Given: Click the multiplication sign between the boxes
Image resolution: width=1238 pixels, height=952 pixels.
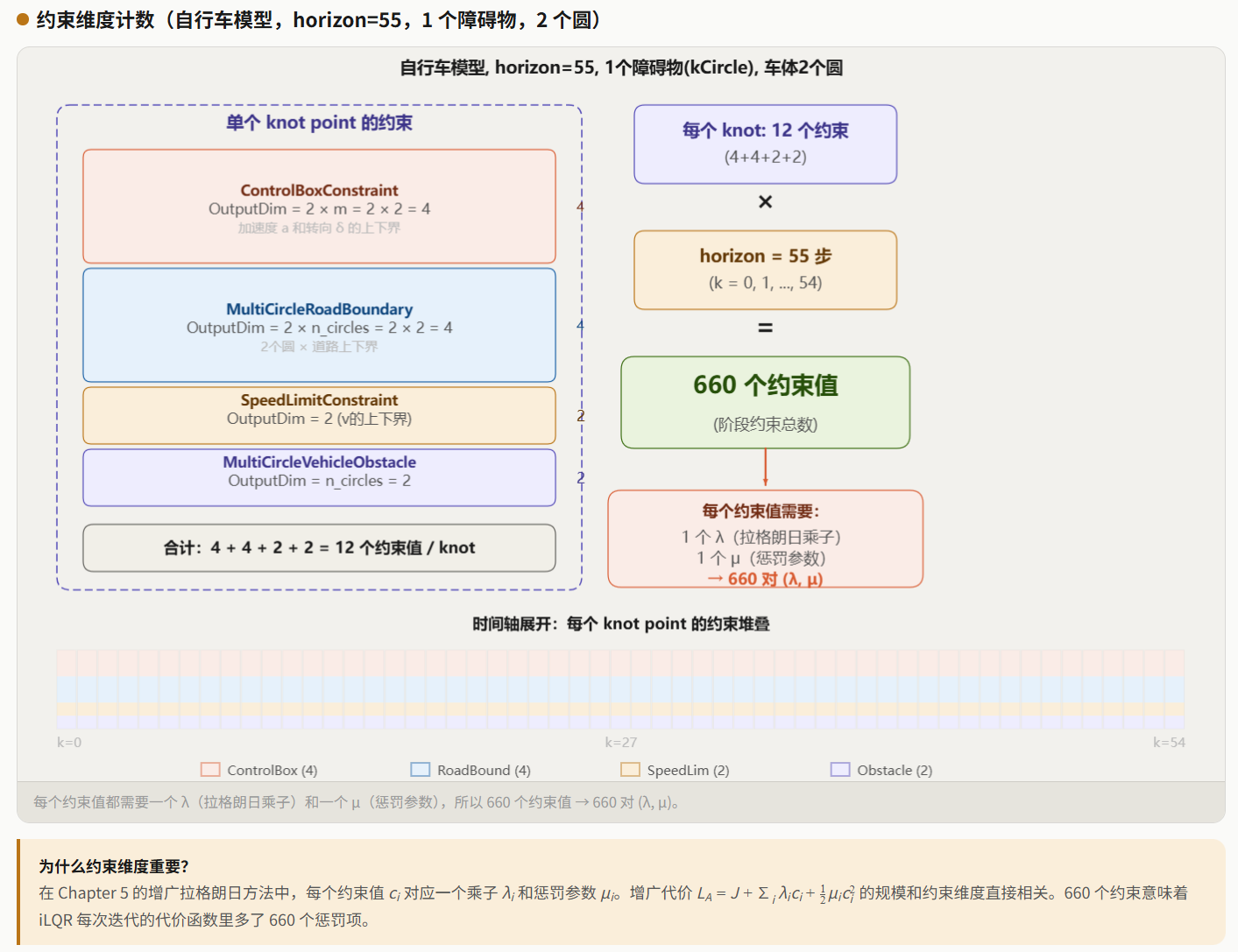Looking at the screenshot, I should (765, 202).
